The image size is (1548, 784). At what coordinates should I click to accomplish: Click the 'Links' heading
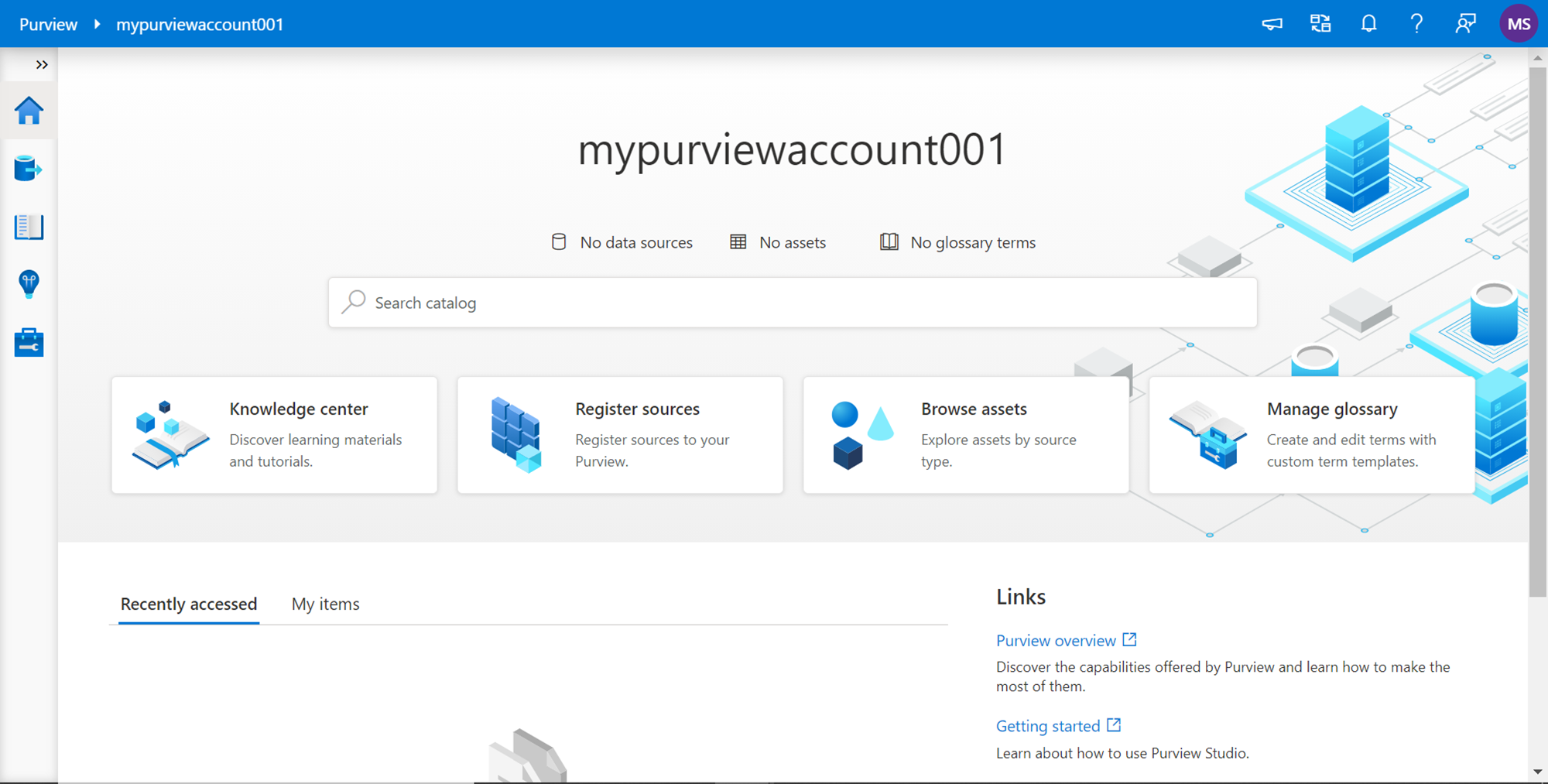point(1021,597)
